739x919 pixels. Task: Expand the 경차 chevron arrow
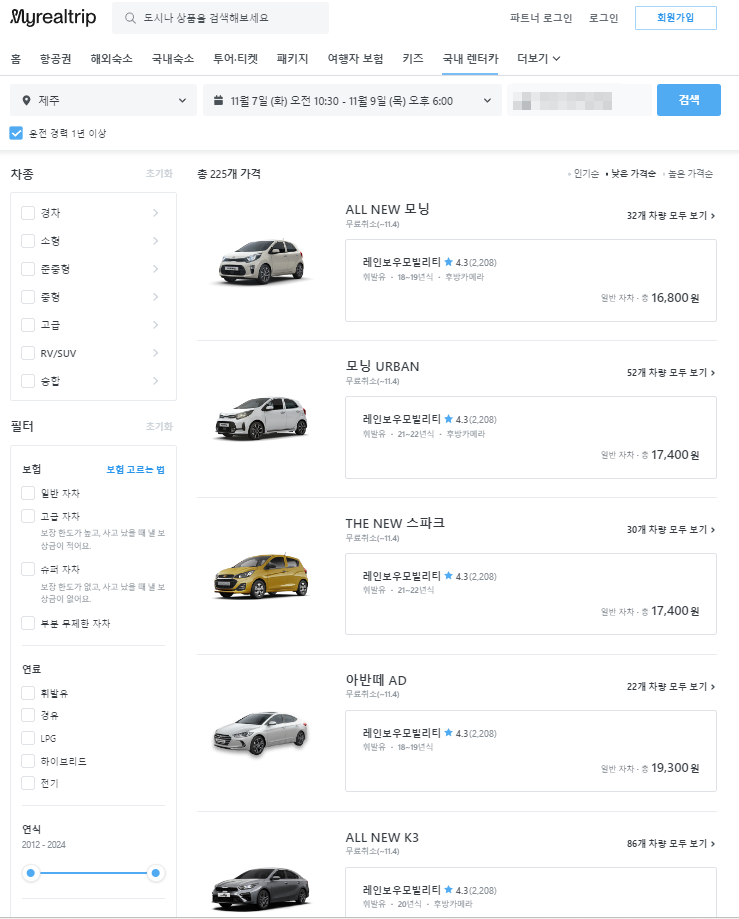pyautogui.click(x=155, y=213)
